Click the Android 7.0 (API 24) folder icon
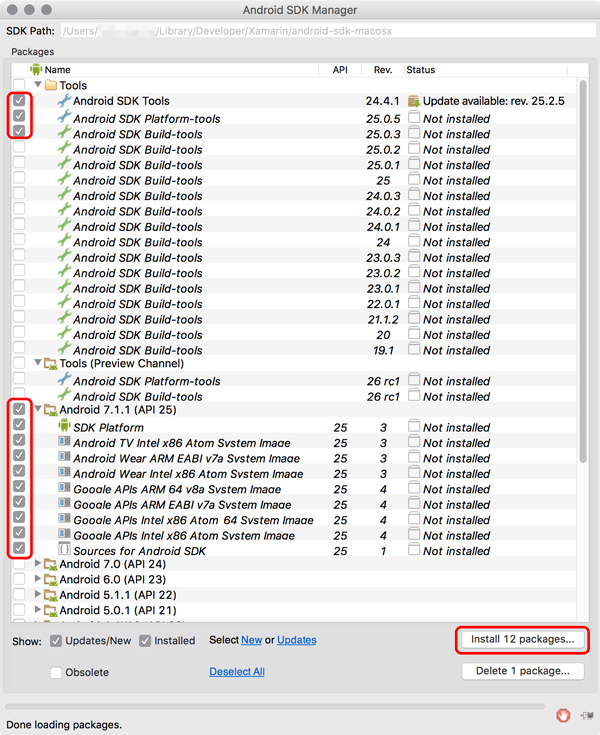 pos(51,564)
